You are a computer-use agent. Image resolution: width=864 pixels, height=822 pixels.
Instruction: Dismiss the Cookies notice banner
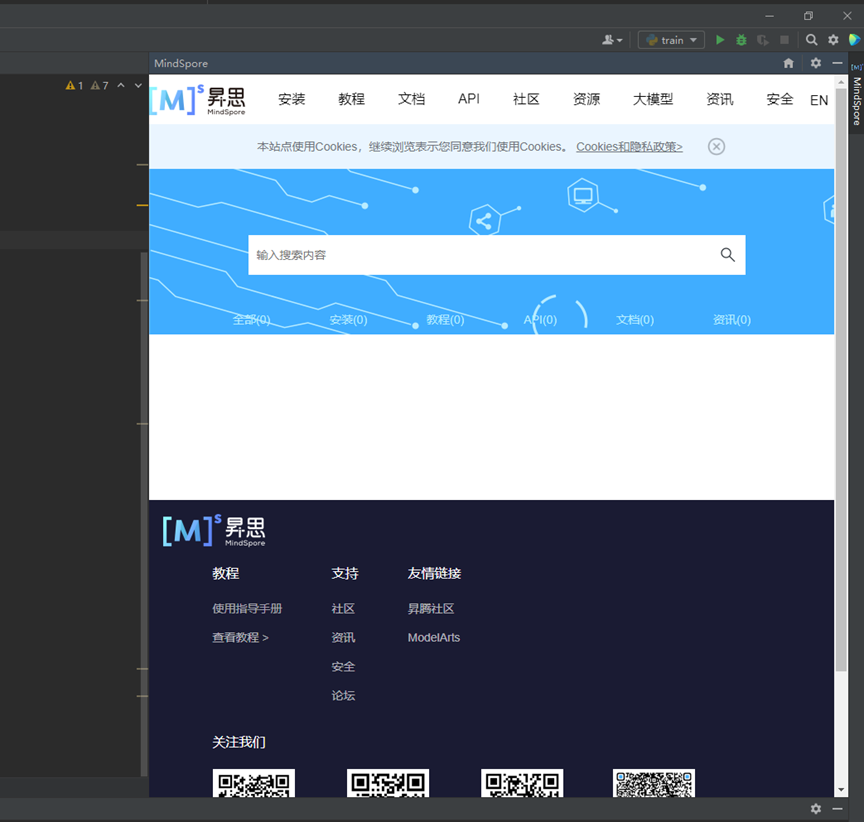click(716, 146)
